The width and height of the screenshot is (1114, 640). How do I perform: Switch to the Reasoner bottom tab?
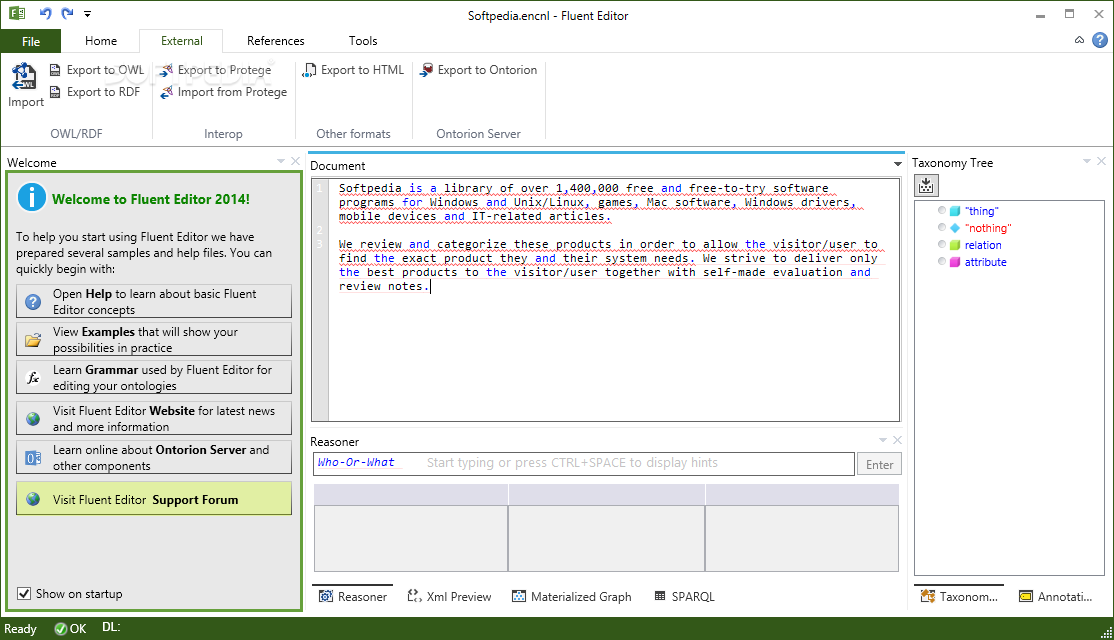(x=353, y=597)
